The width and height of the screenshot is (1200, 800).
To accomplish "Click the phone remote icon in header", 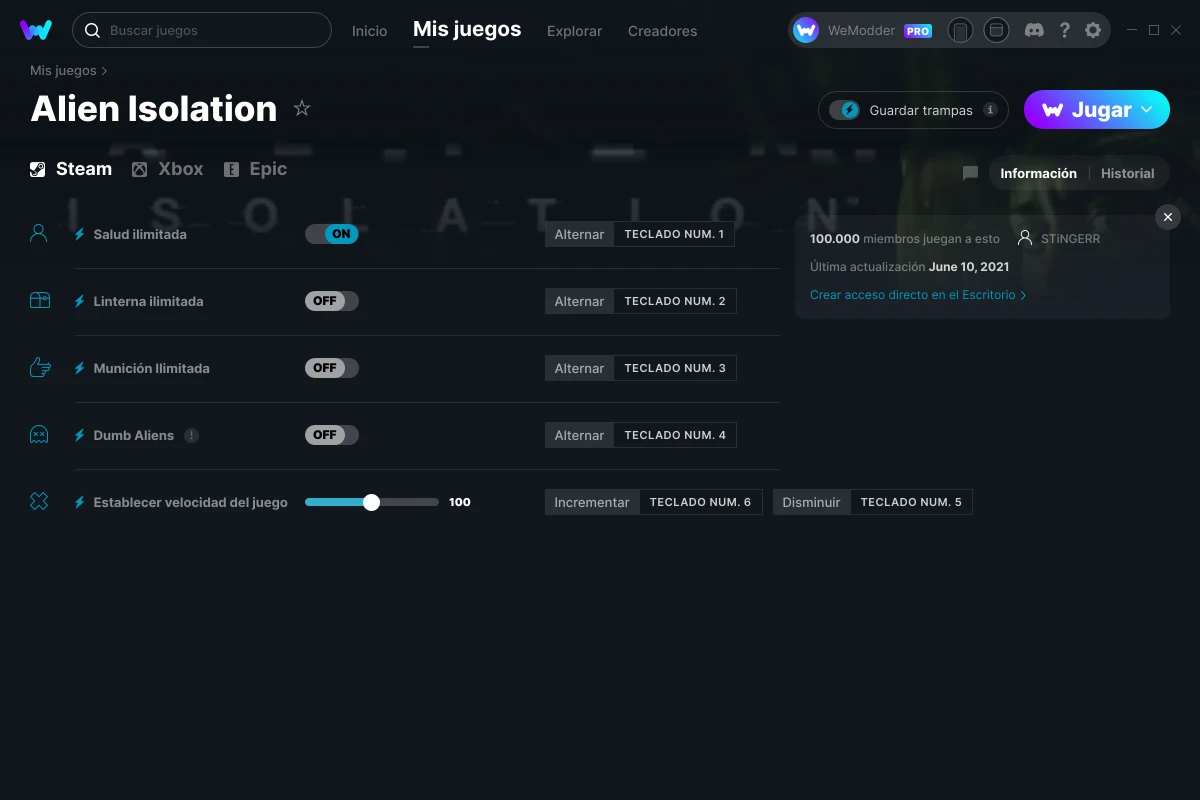I will (960, 30).
